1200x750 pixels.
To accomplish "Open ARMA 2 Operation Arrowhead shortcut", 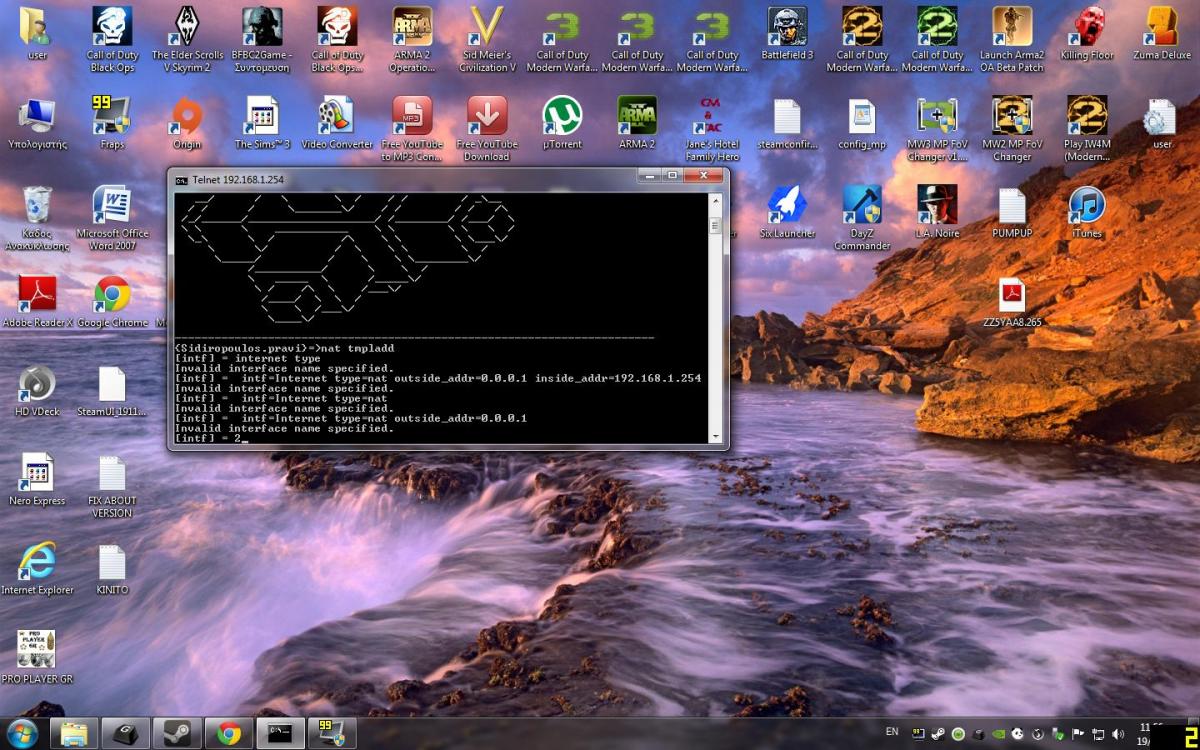I will [x=412, y=39].
